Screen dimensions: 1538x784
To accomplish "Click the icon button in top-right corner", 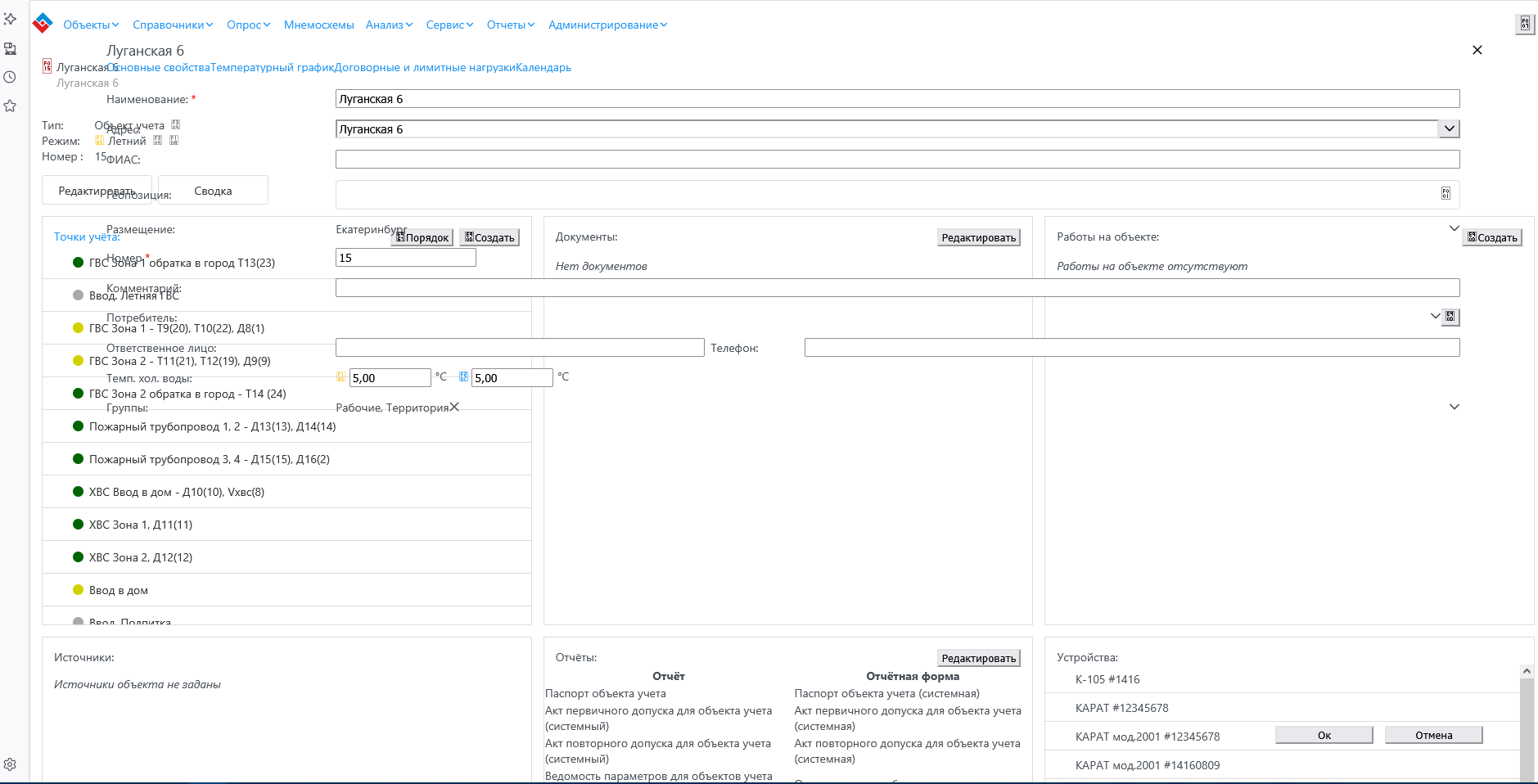I will pos(1525,24).
